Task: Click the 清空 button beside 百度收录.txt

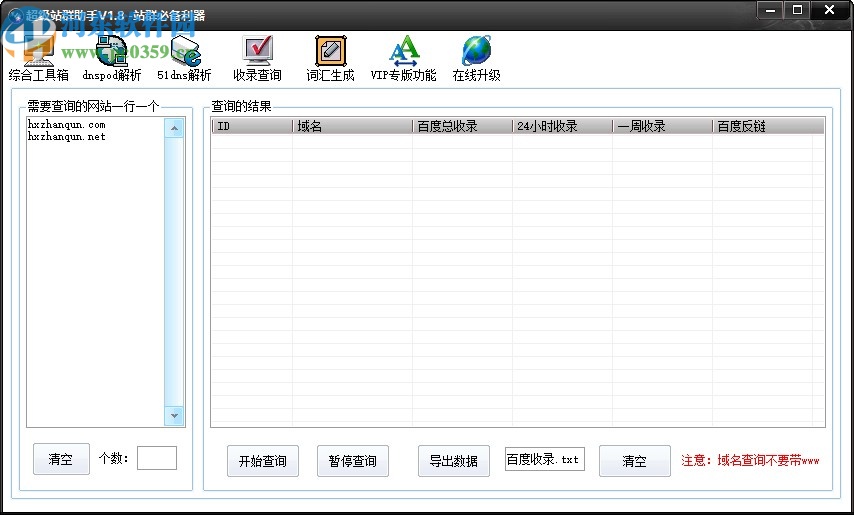Action: click(635, 461)
